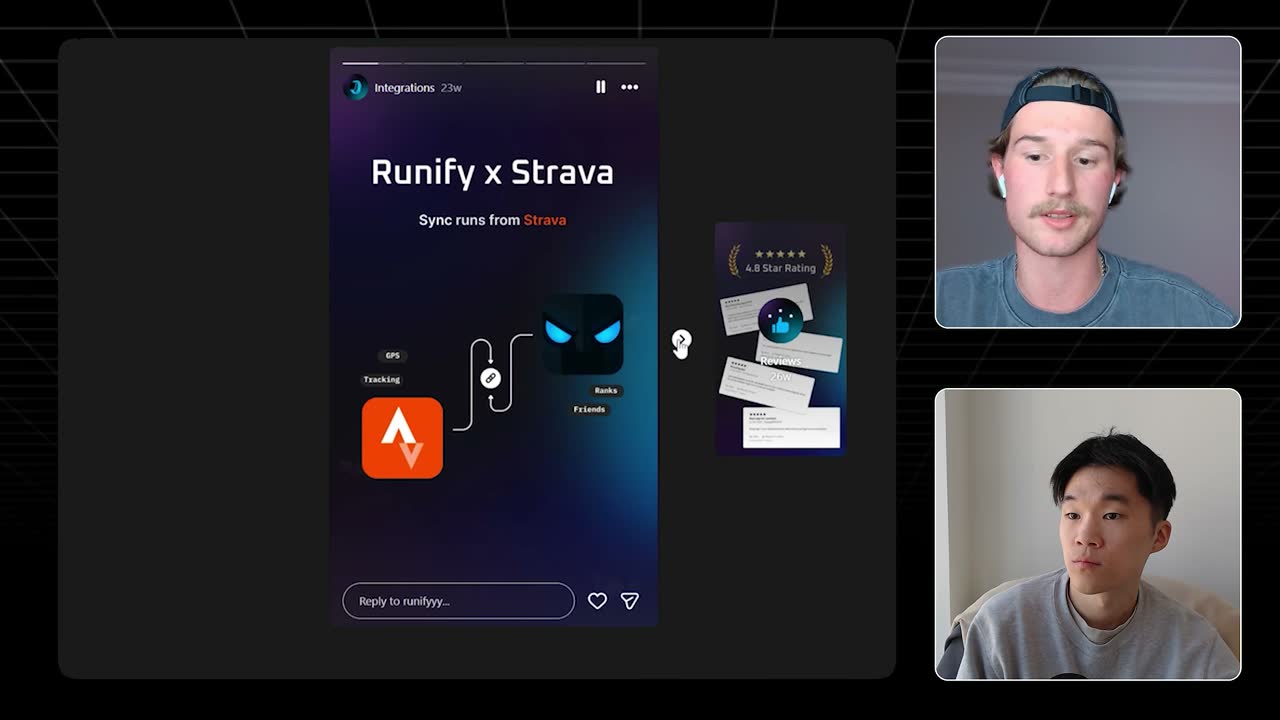Image resolution: width=1280 pixels, height=720 pixels.
Task: Click the Tracking tag label
Action: 381,379
